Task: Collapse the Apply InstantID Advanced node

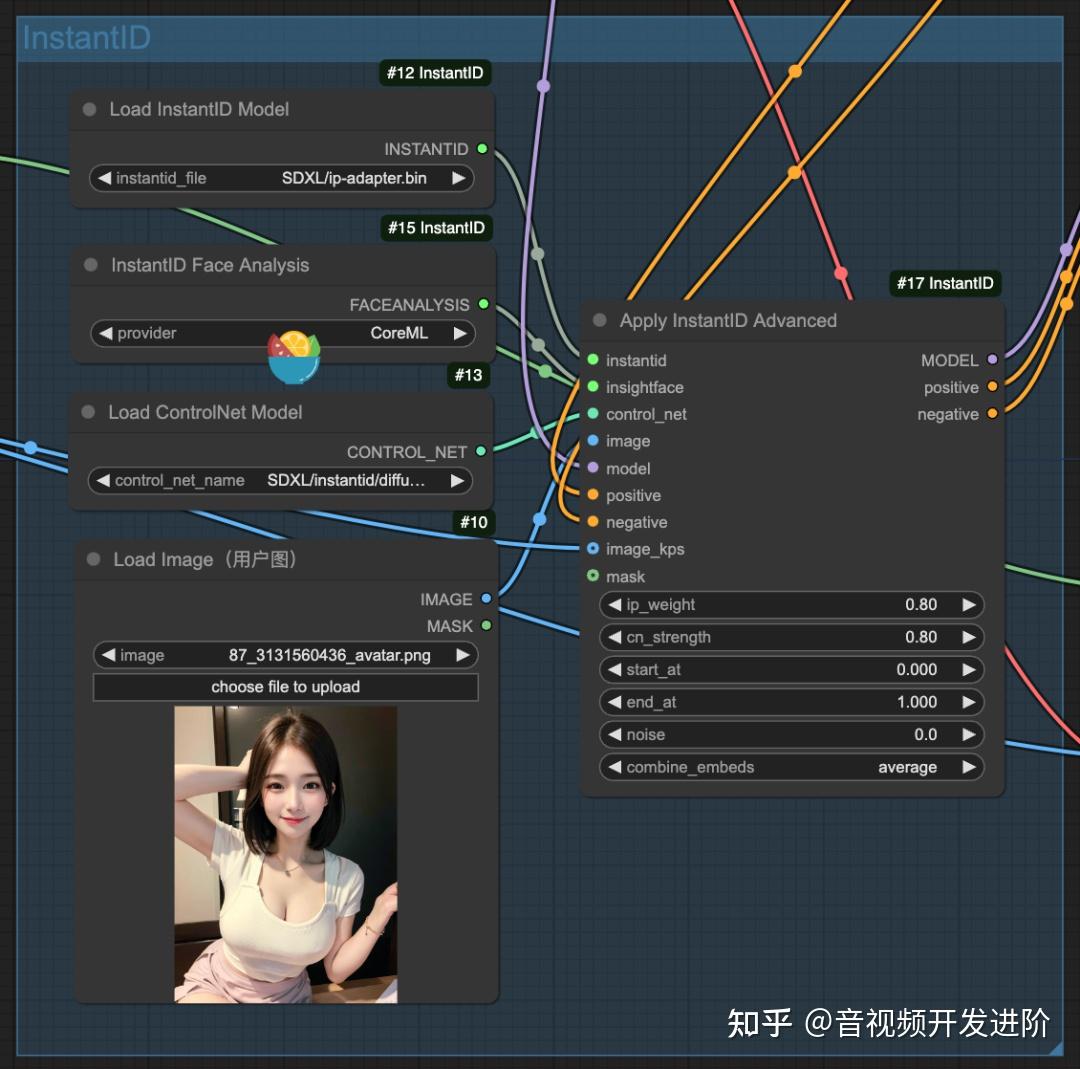Action: click(x=598, y=320)
